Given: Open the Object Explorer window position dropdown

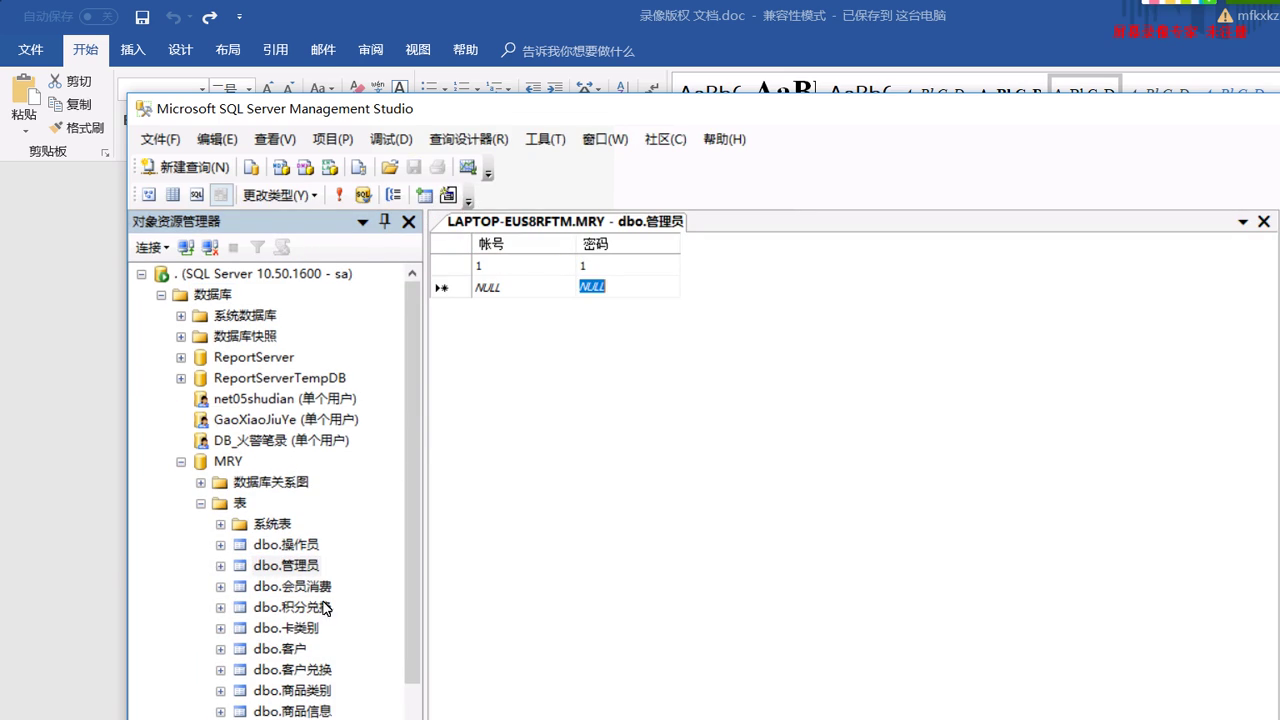Looking at the screenshot, I should (x=363, y=222).
